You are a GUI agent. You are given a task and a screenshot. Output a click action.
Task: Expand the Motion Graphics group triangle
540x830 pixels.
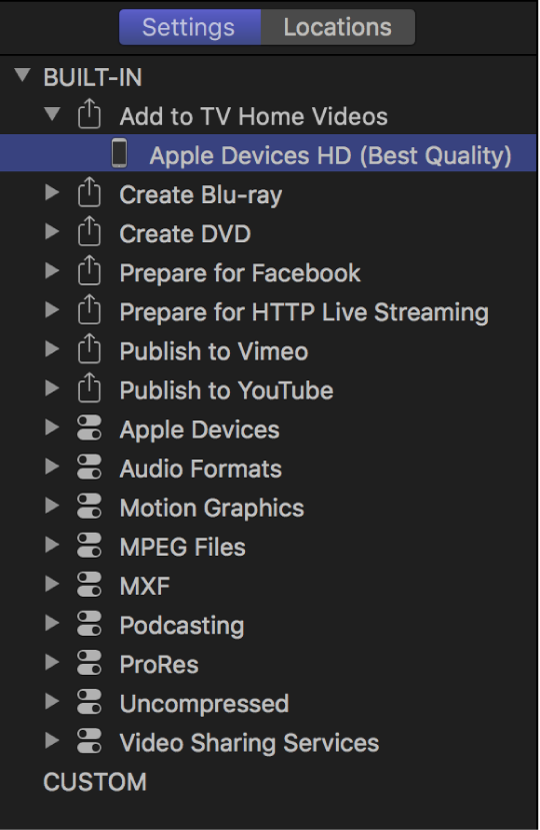[x=52, y=506]
